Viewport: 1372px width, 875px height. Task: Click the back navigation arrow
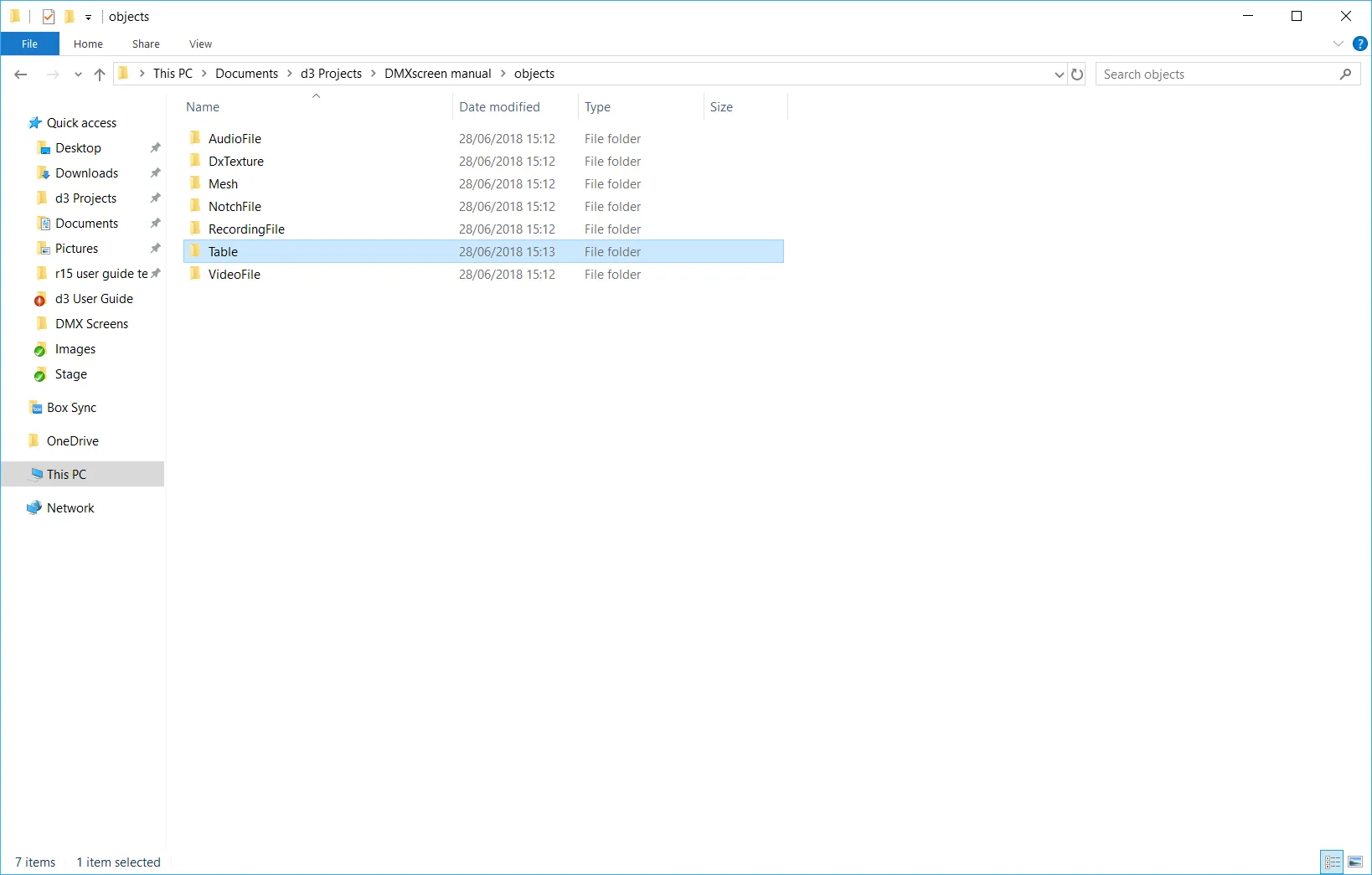pos(20,74)
